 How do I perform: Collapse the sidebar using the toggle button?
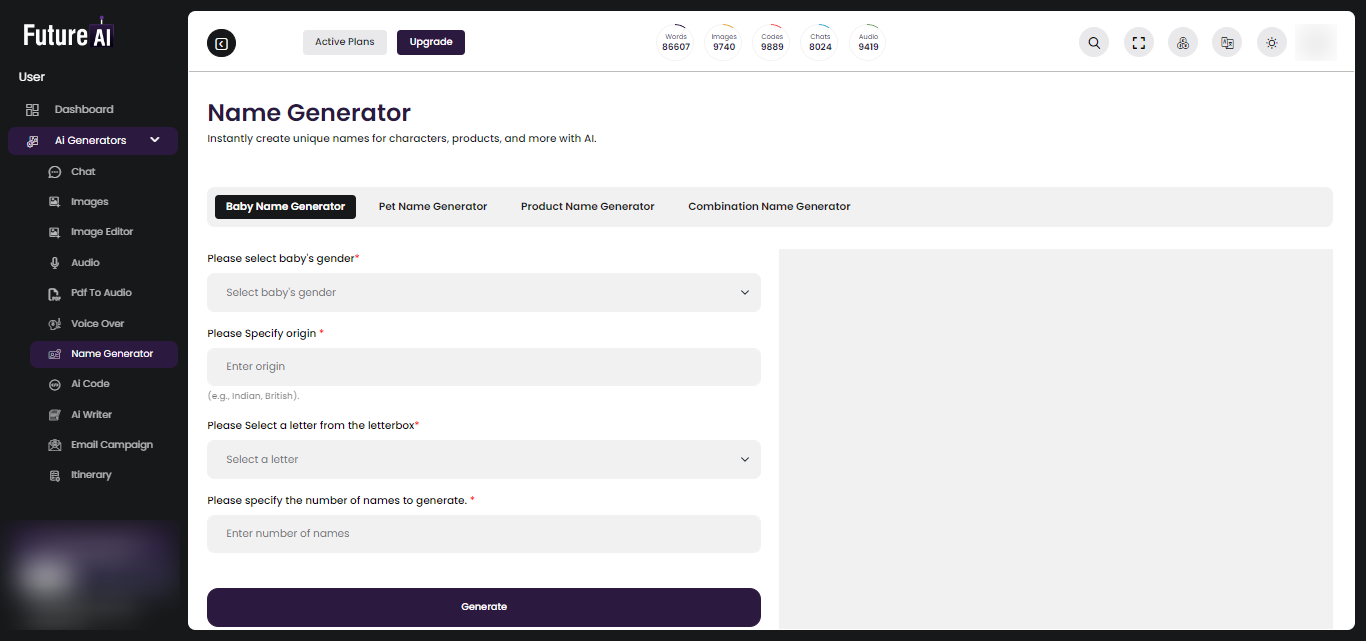221,42
